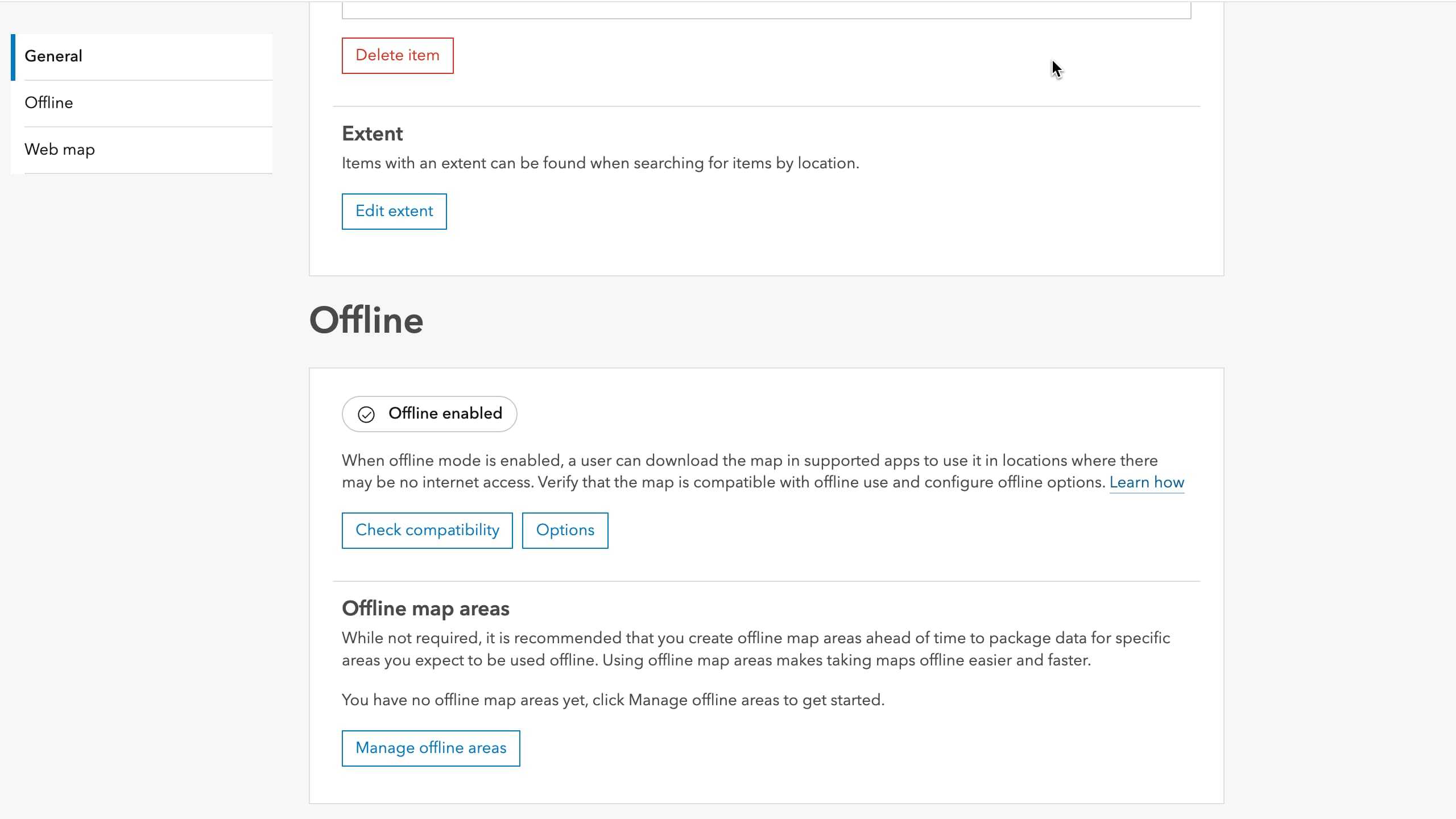The height and width of the screenshot is (819, 1456).
Task: Click the blue active indicator beside General
Action: (13, 56)
